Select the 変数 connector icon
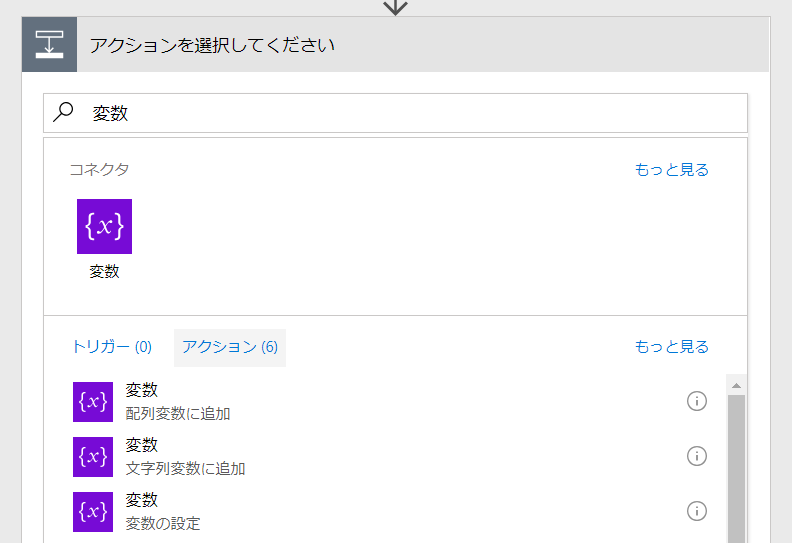The width and height of the screenshot is (792, 543). 105,226
